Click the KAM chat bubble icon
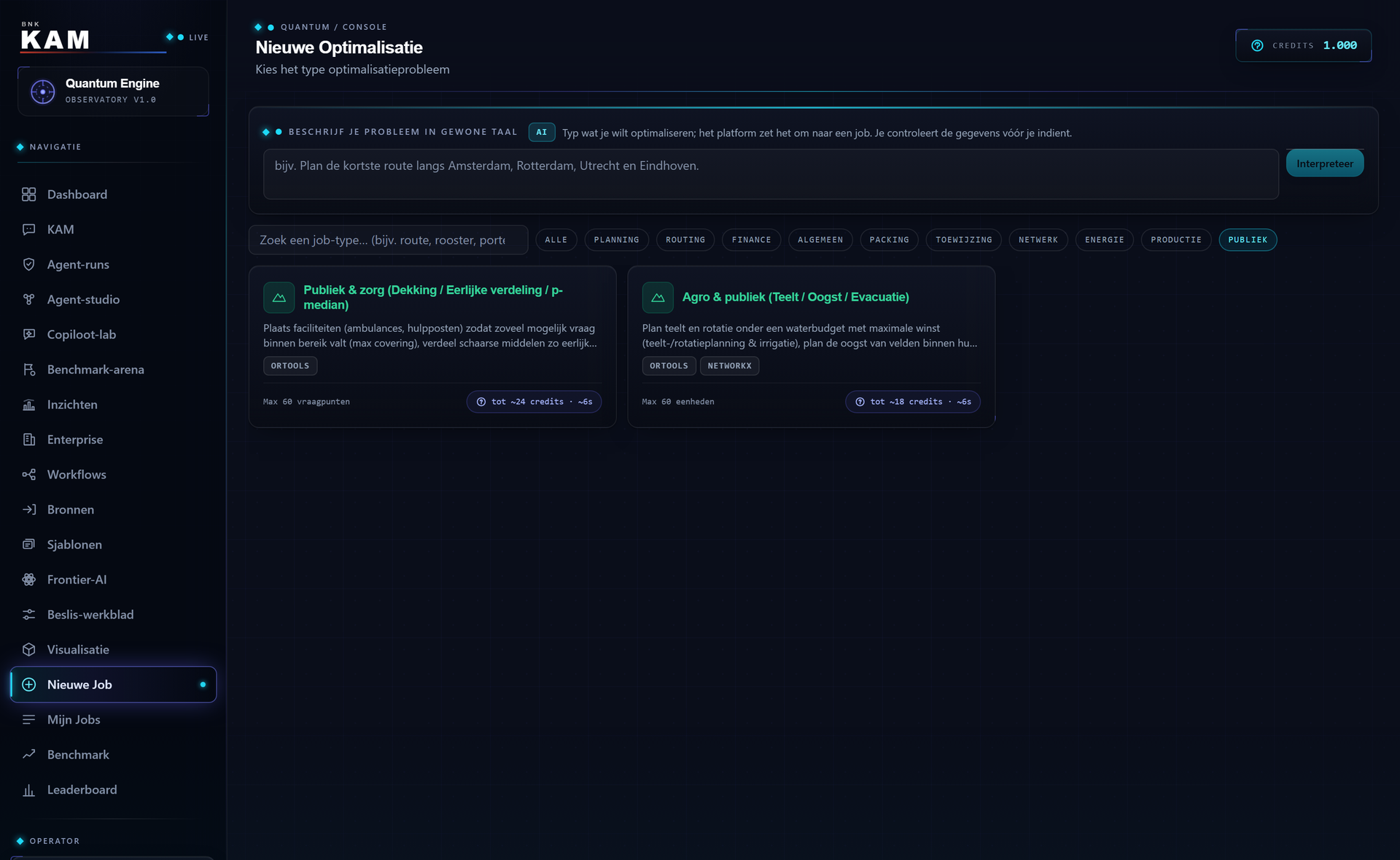Image resolution: width=1400 pixels, height=860 pixels. click(28, 229)
